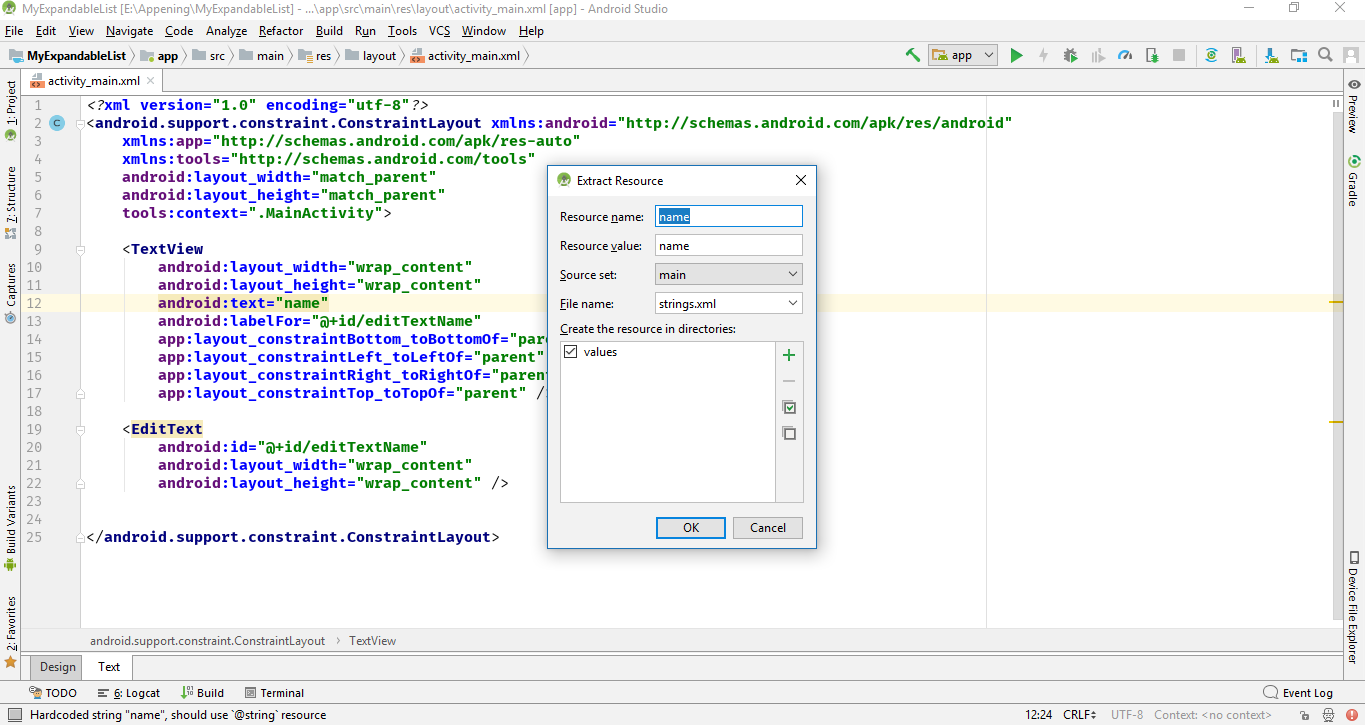Uncheck the values directory checkbox
1365x725 pixels.
click(x=570, y=351)
